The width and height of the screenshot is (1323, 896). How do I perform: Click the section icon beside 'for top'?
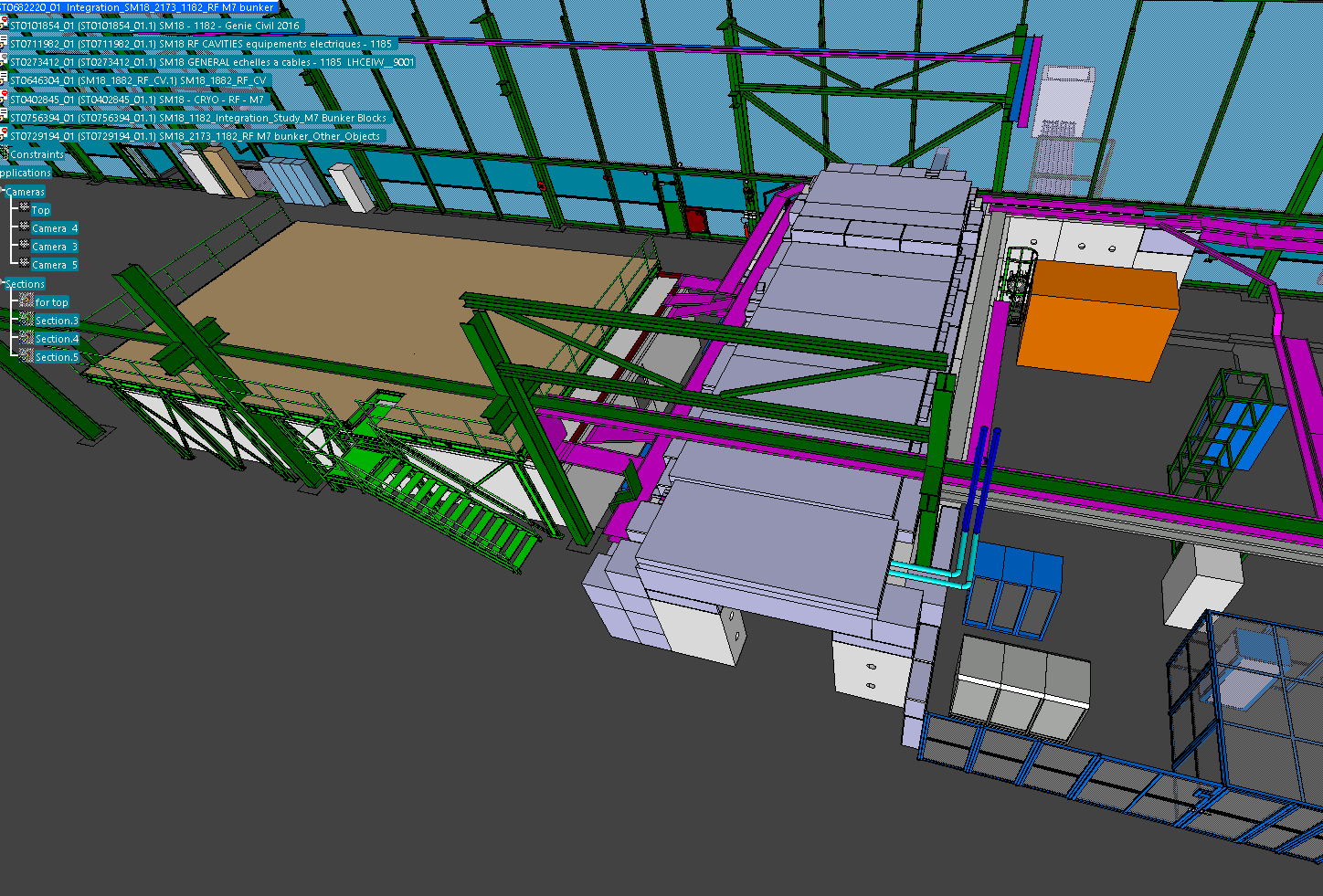26,301
